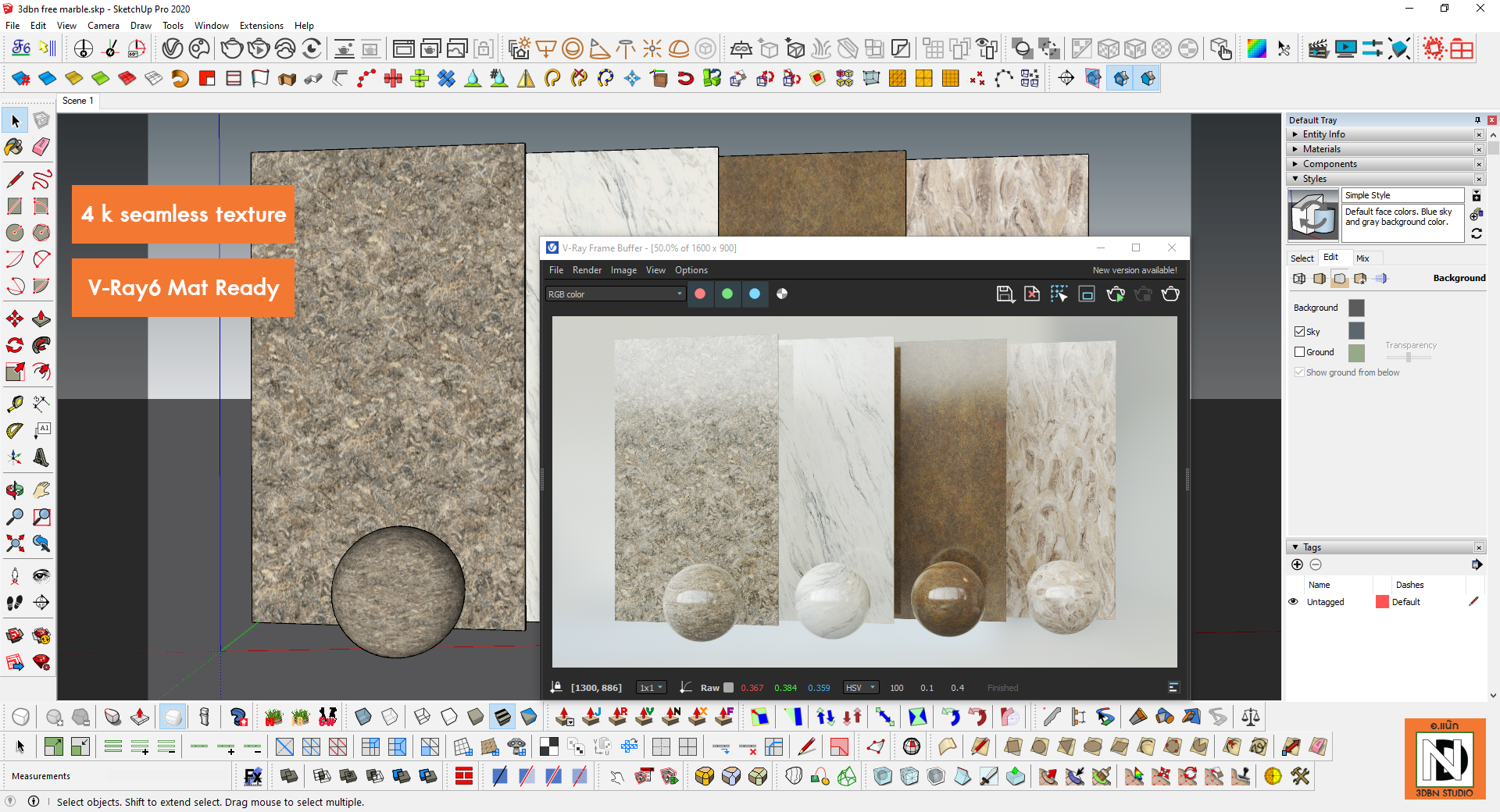
Task: Start render with V-Ray teapot icon
Action: click(231, 48)
